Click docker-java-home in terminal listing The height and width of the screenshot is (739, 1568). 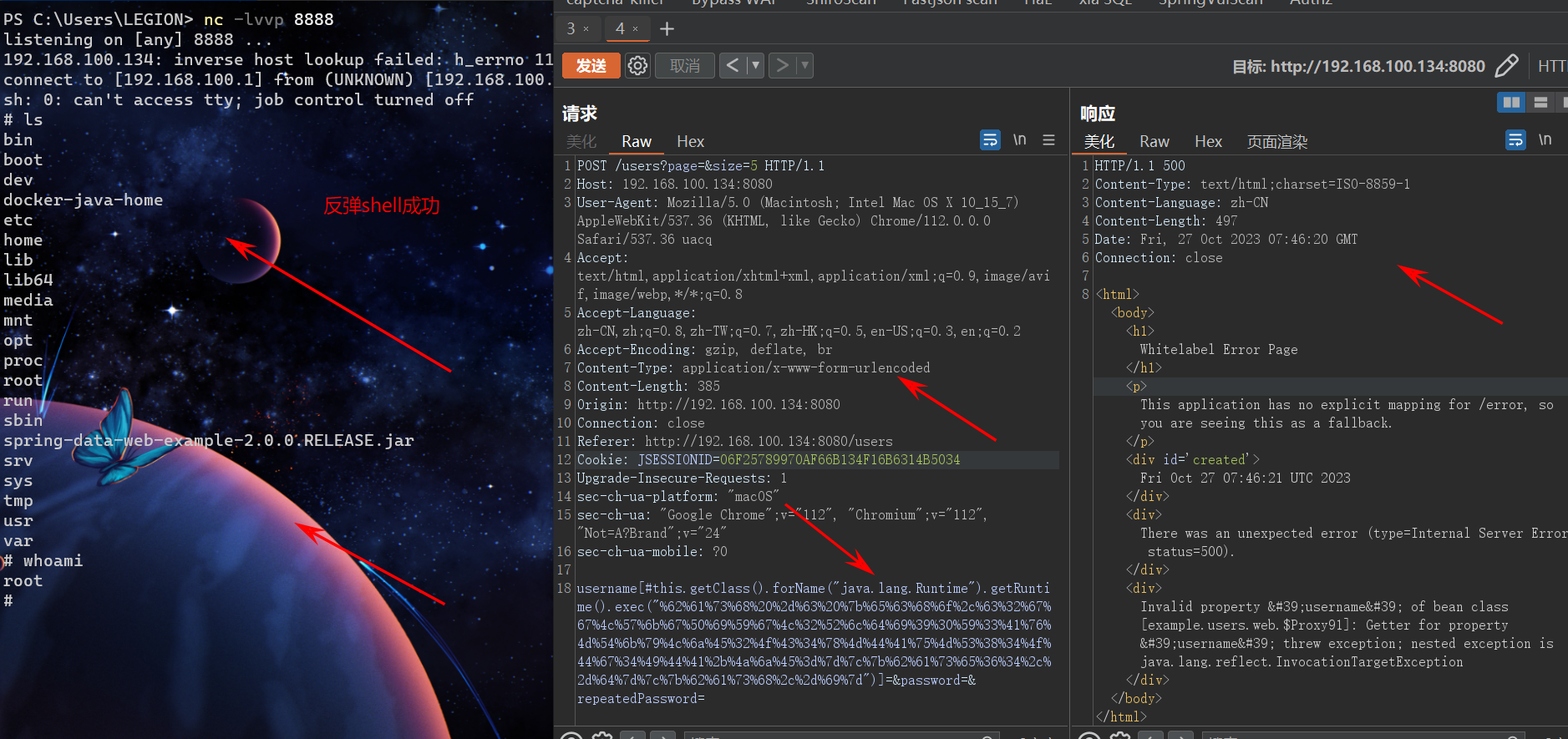tap(83, 200)
